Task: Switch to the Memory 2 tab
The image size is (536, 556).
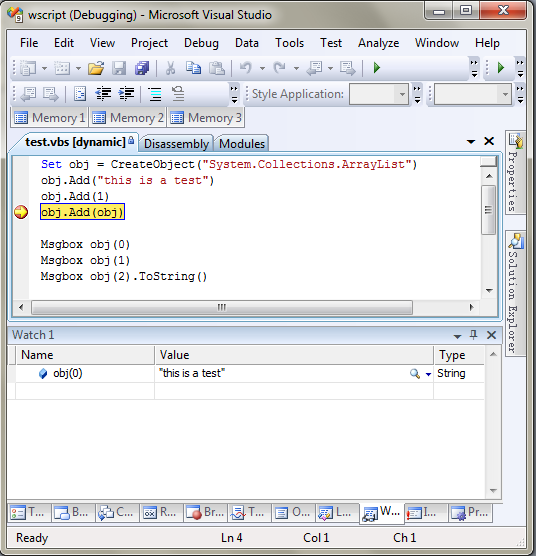Action: 128,117
